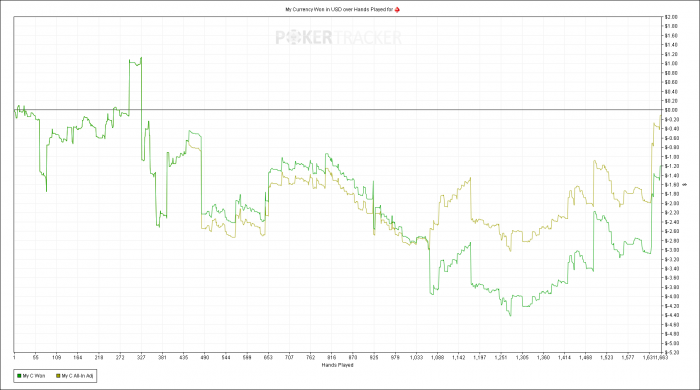
Task: Click x-axis tick label '762'
Action: [x=311, y=357]
